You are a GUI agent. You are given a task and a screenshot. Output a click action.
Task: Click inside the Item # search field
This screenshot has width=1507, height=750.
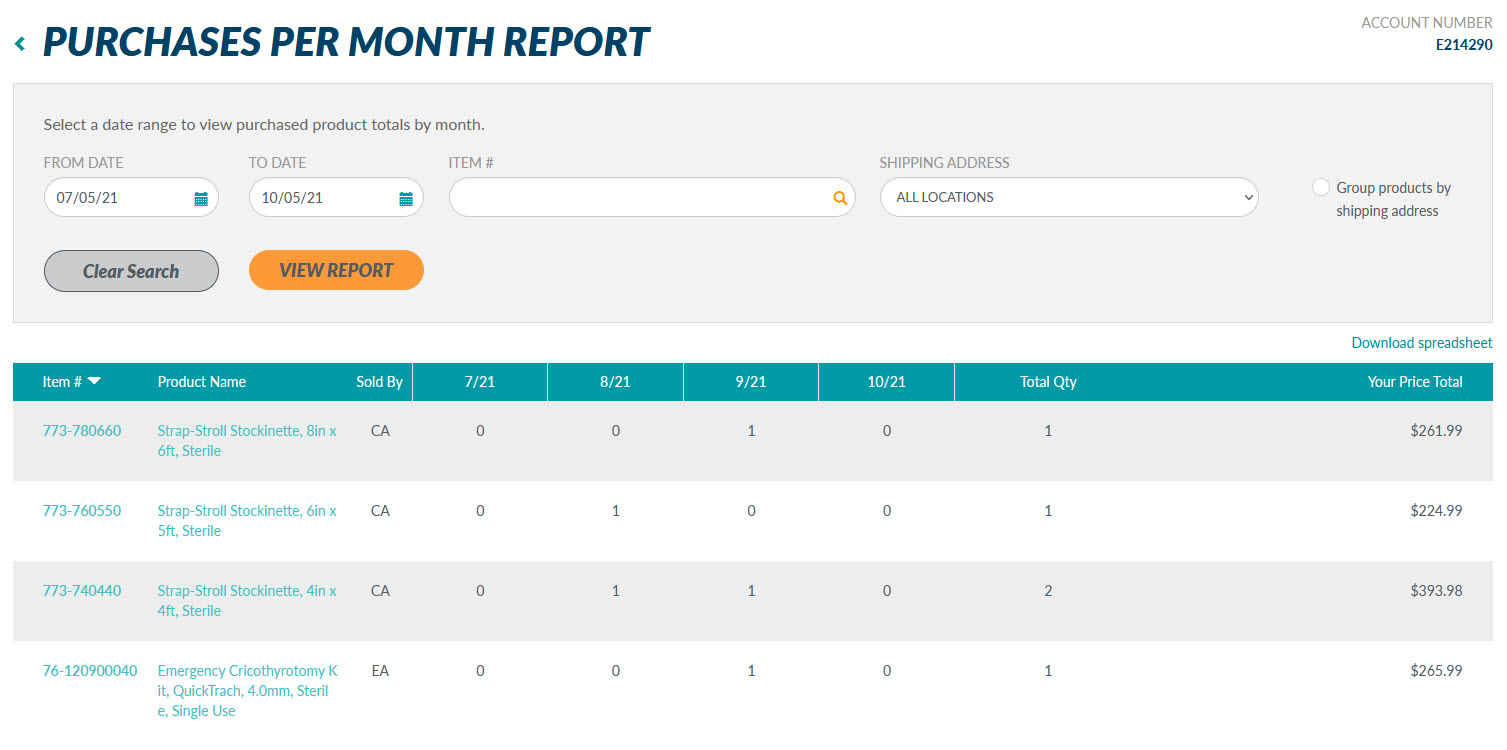[x=640, y=198]
